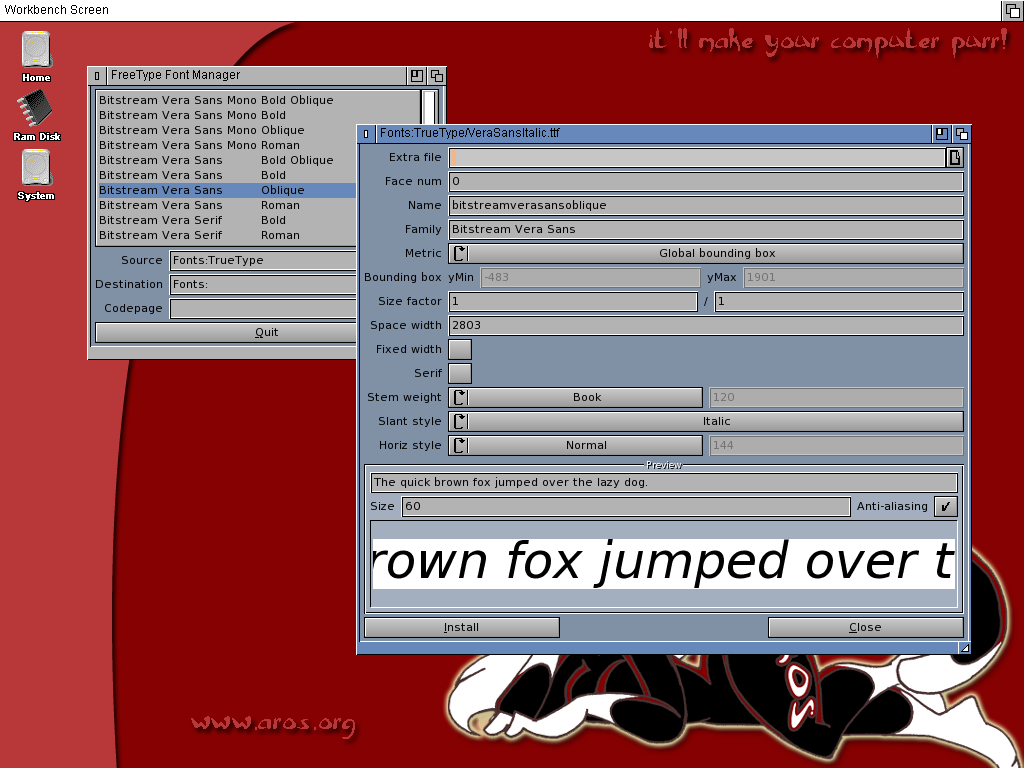Cycle the Slant style Italic selector
Screen dimensions: 1024x768
[706, 421]
